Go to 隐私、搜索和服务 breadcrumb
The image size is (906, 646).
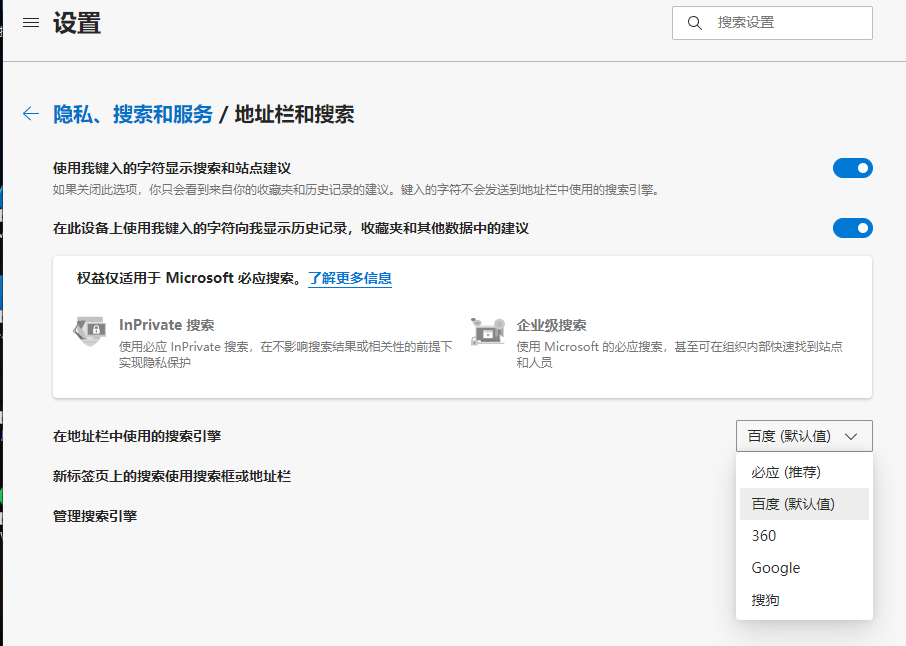(x=133, y=114)
